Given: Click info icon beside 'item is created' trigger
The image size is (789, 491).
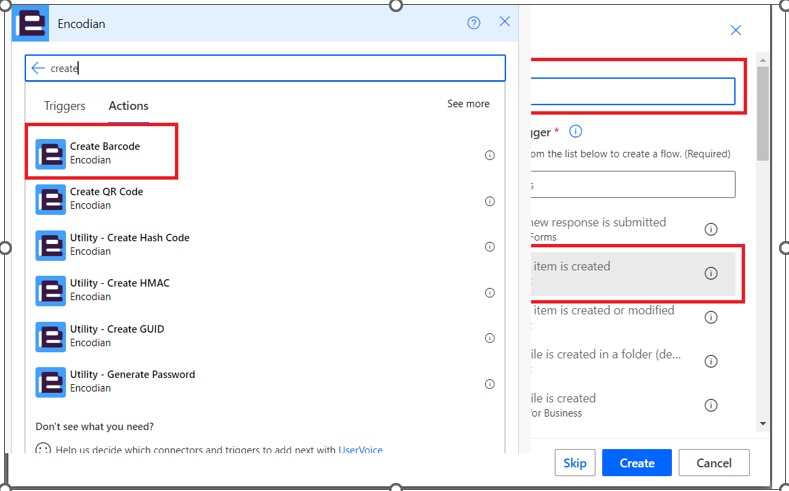Looking at the screenshot, I should (x=711, y=273).
